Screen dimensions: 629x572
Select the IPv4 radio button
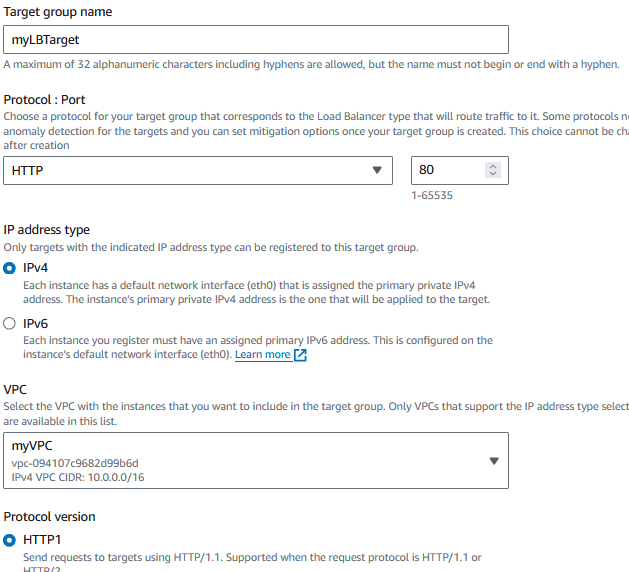tap(9, 268)
